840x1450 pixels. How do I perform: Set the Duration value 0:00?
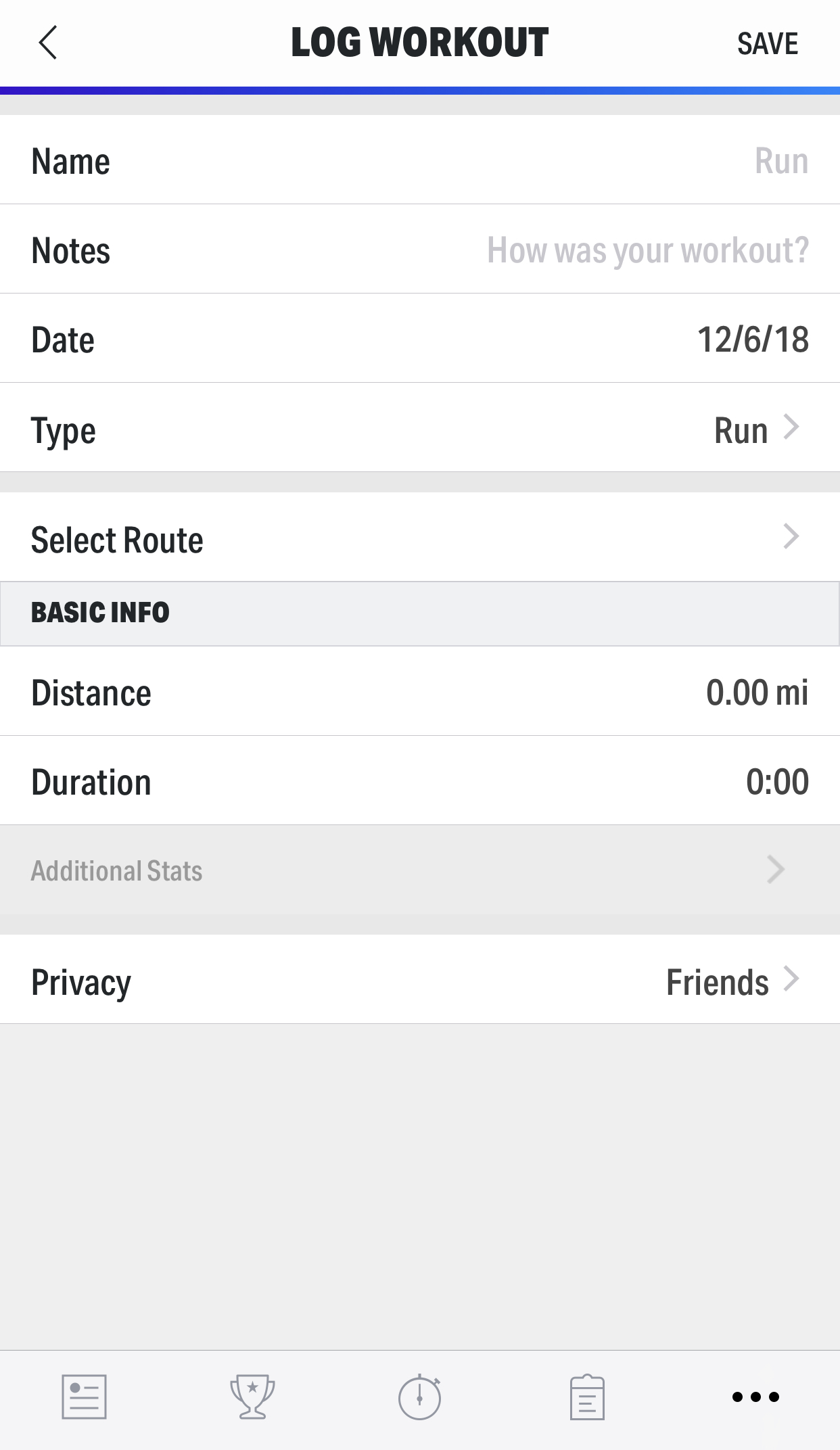[x=778, y=782]
